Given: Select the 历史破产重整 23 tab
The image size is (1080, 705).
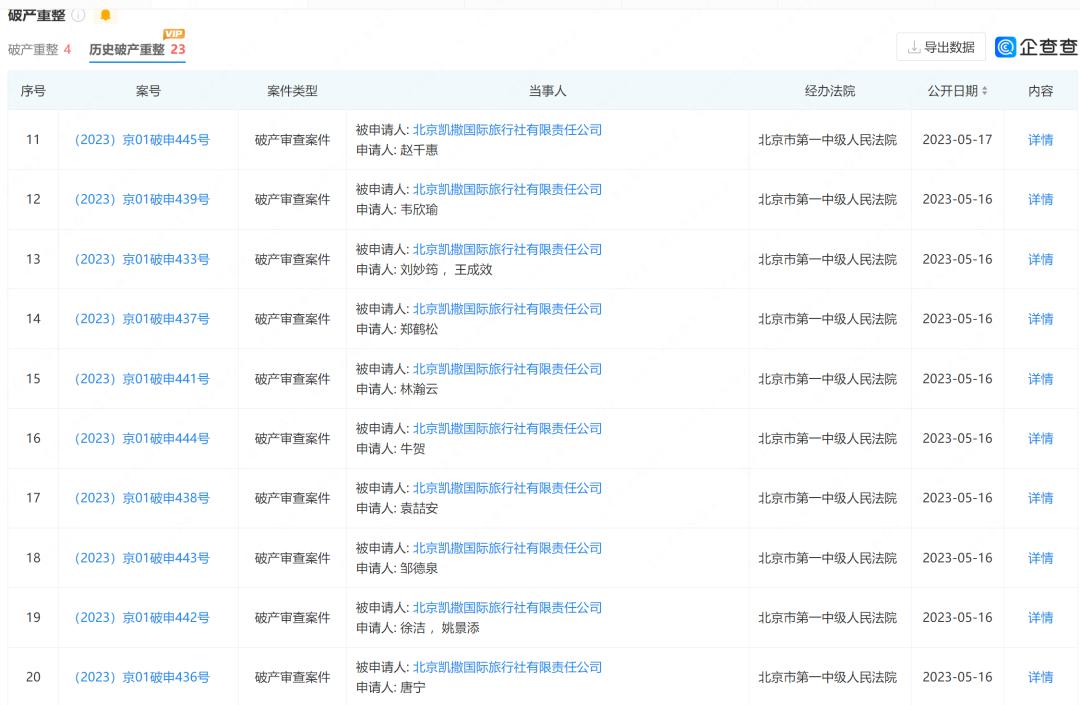Looking at the screenshot, I should pyautogui.click(x=137, y=49).
